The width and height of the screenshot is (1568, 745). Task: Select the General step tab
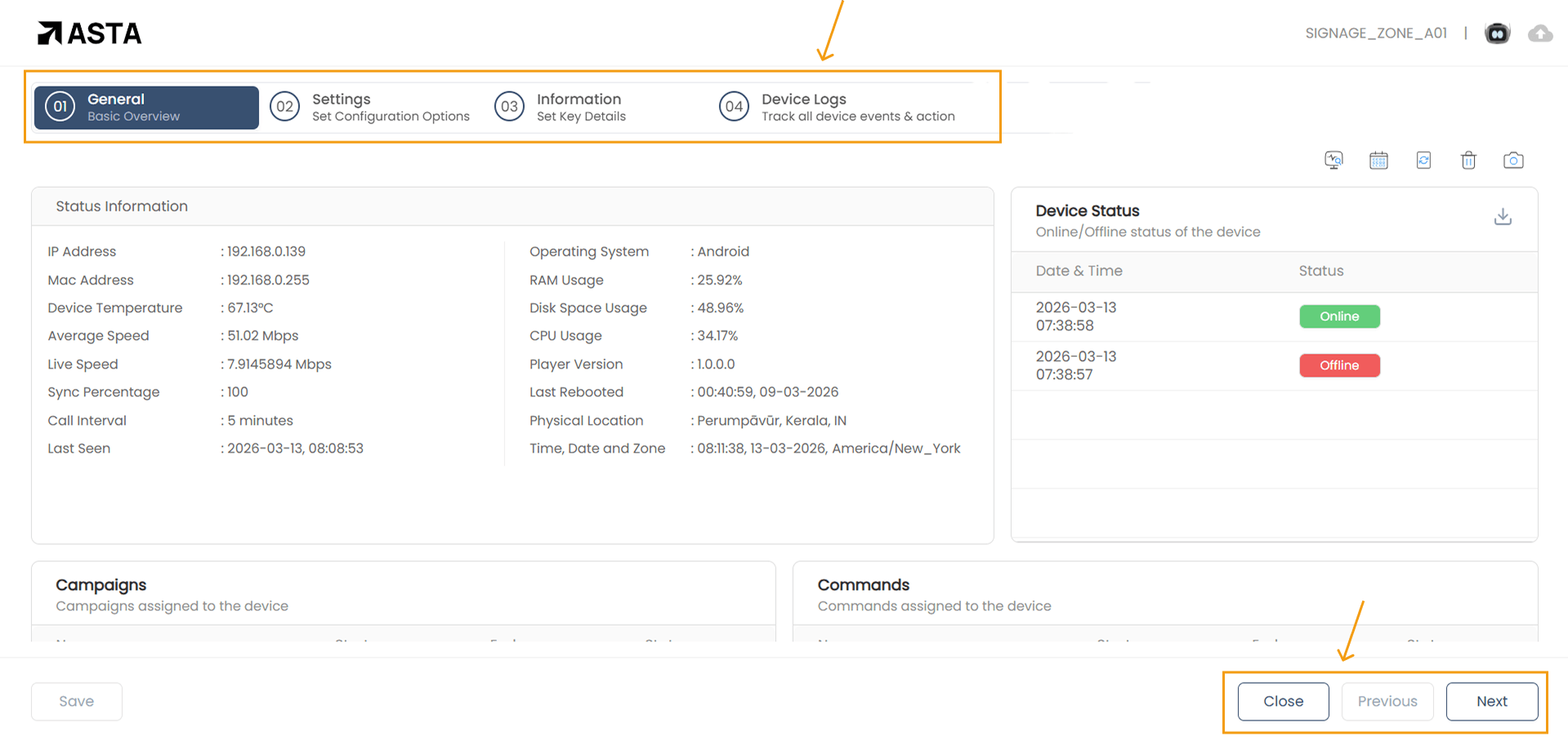146,107
